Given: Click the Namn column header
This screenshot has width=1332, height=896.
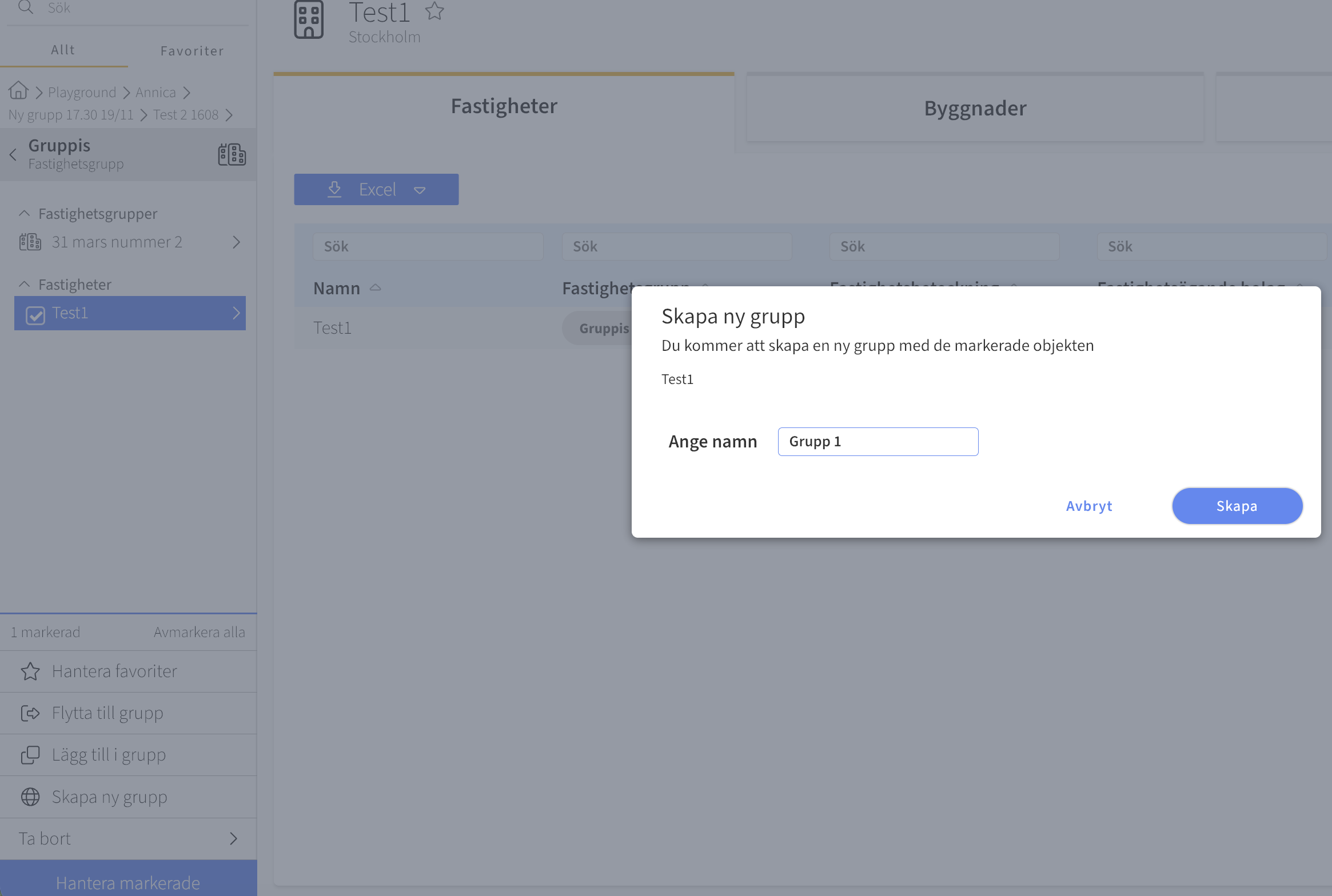Looking at the screenshot, I should coord(337,288).
